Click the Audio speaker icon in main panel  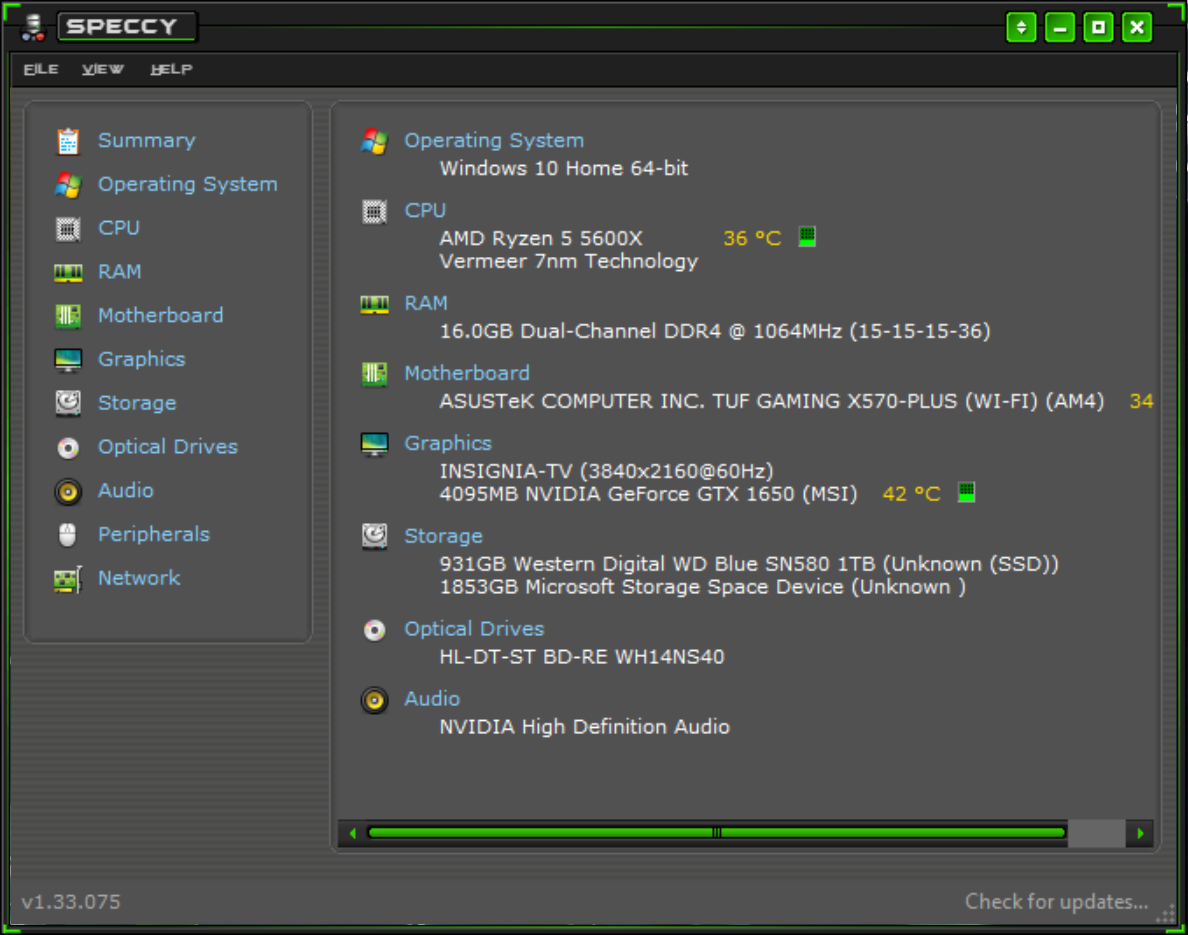pos(374,700)
